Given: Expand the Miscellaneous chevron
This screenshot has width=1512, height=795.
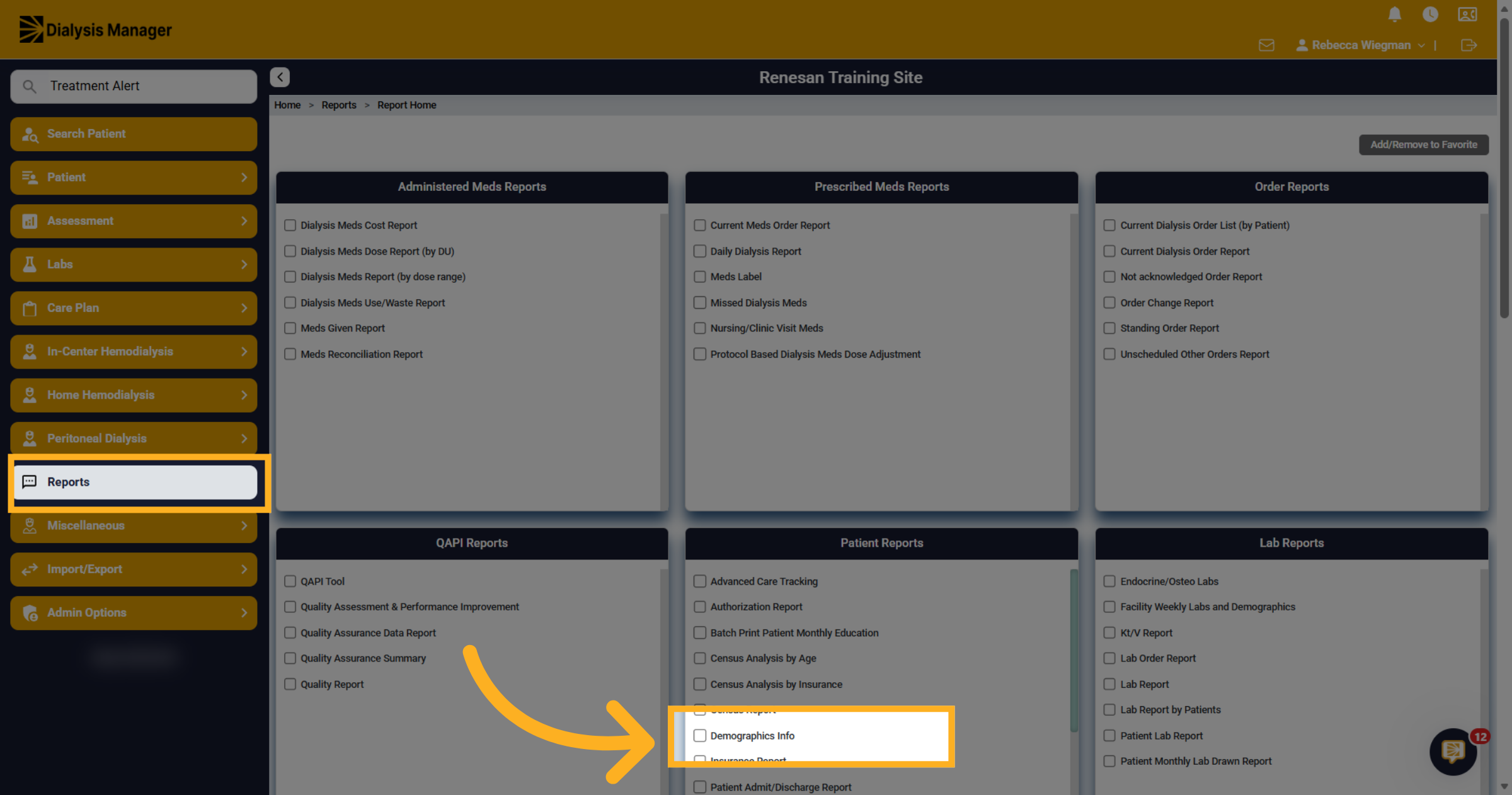Looking at the screenshot, I should [x=244, y=525].
